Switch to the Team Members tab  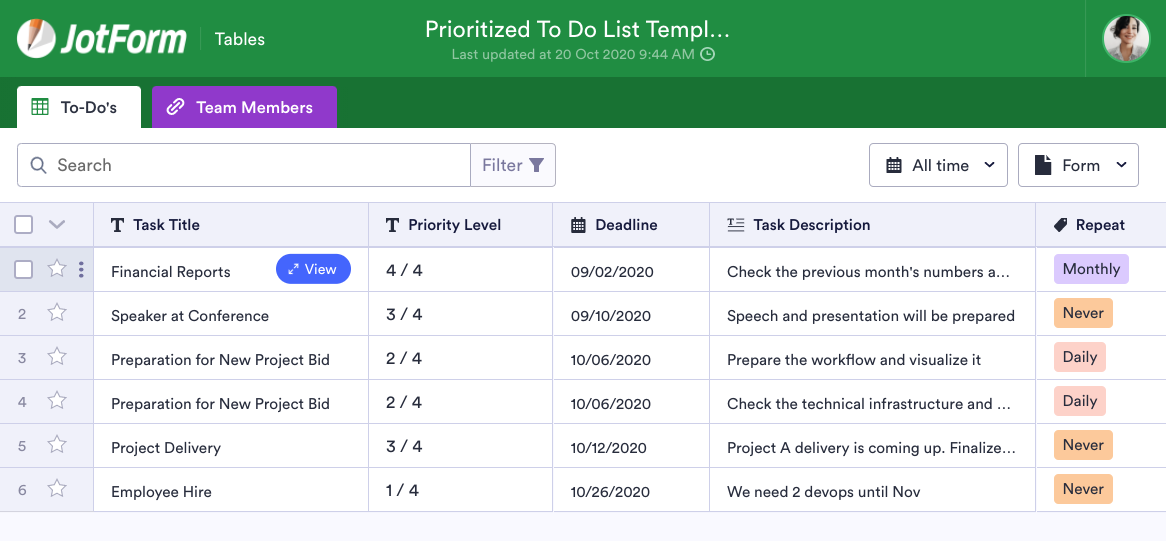pos(244,107)
